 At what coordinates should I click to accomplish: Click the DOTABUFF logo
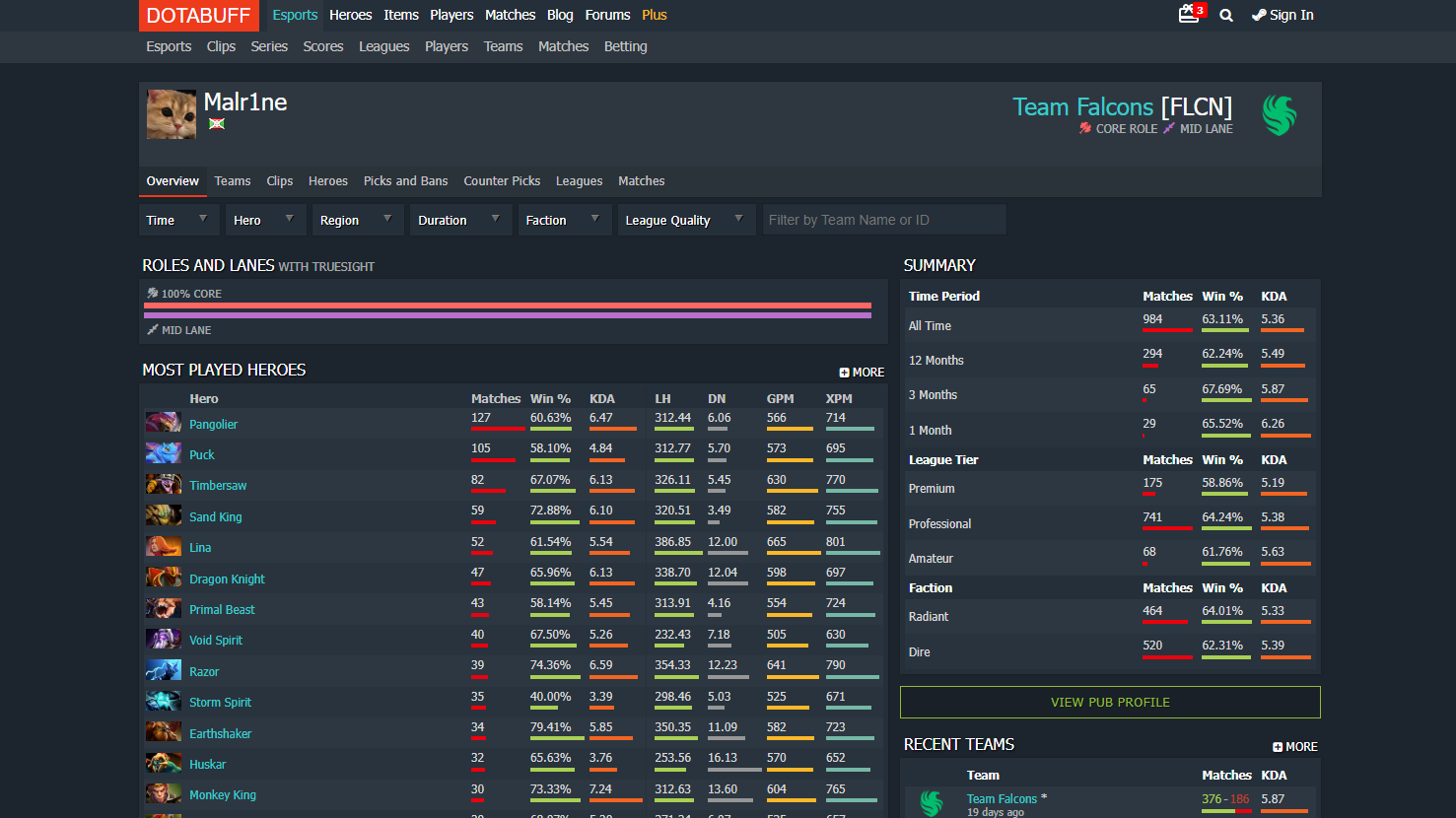click(199, 15)
